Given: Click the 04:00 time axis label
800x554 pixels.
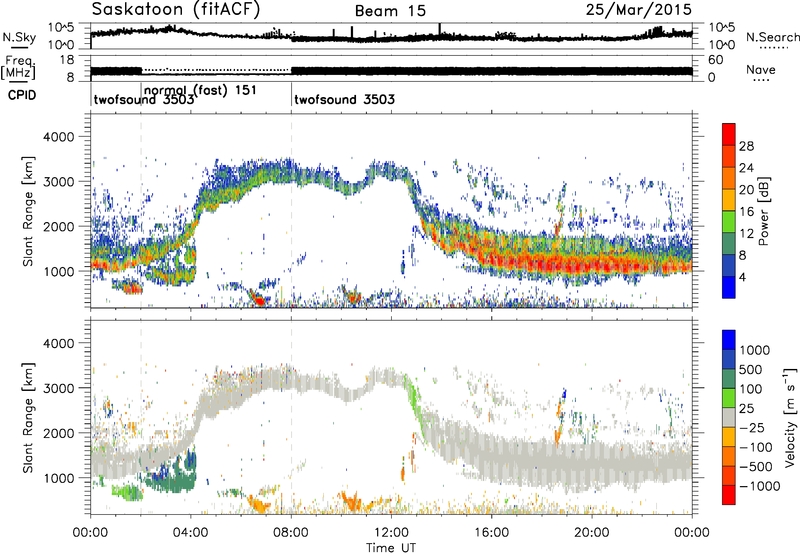Looking at the screenshot, I should point(191,533).
